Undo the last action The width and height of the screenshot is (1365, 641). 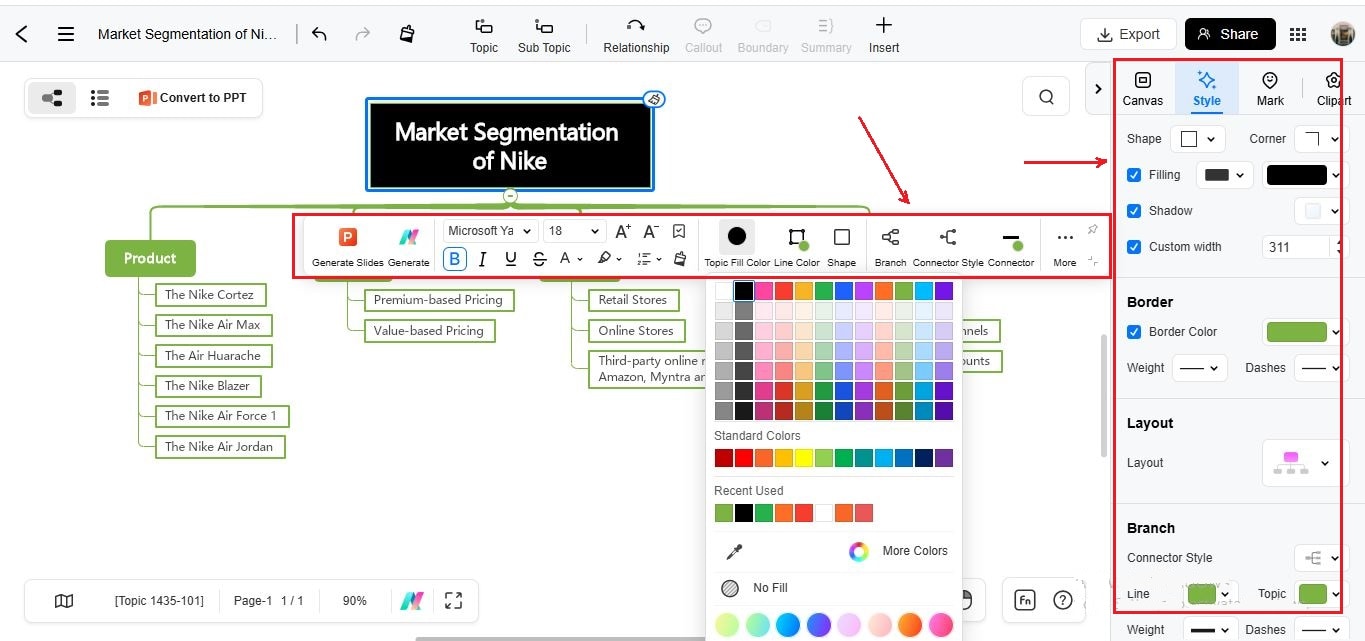coord(319,34)
